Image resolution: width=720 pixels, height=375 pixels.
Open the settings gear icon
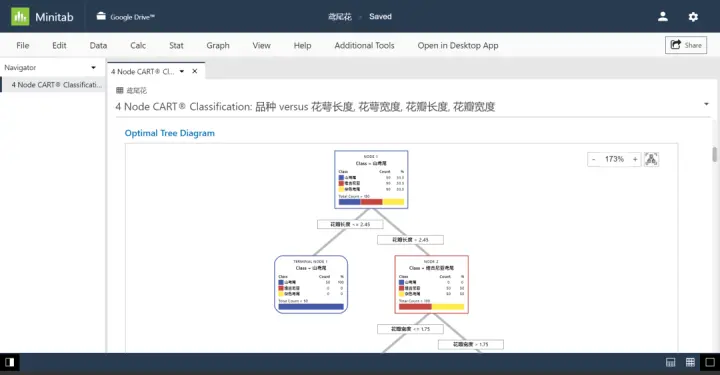click(693, 17)
